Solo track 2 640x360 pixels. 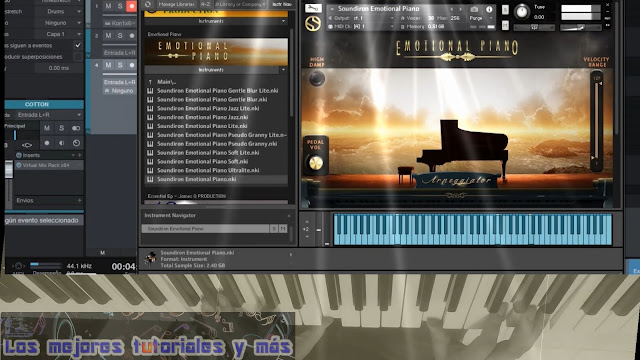pos(120,36)
